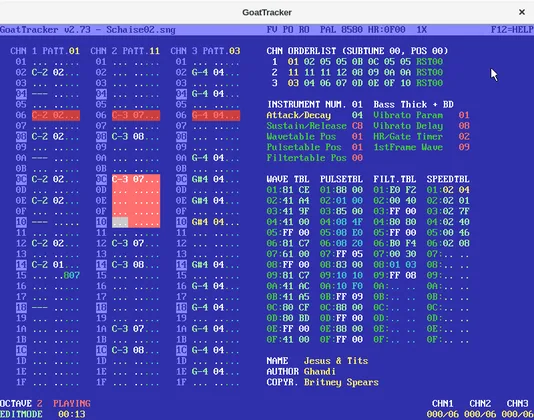Click channel 1 row 14 note C-2 01
534x420 pixels.
coord(48,265)
